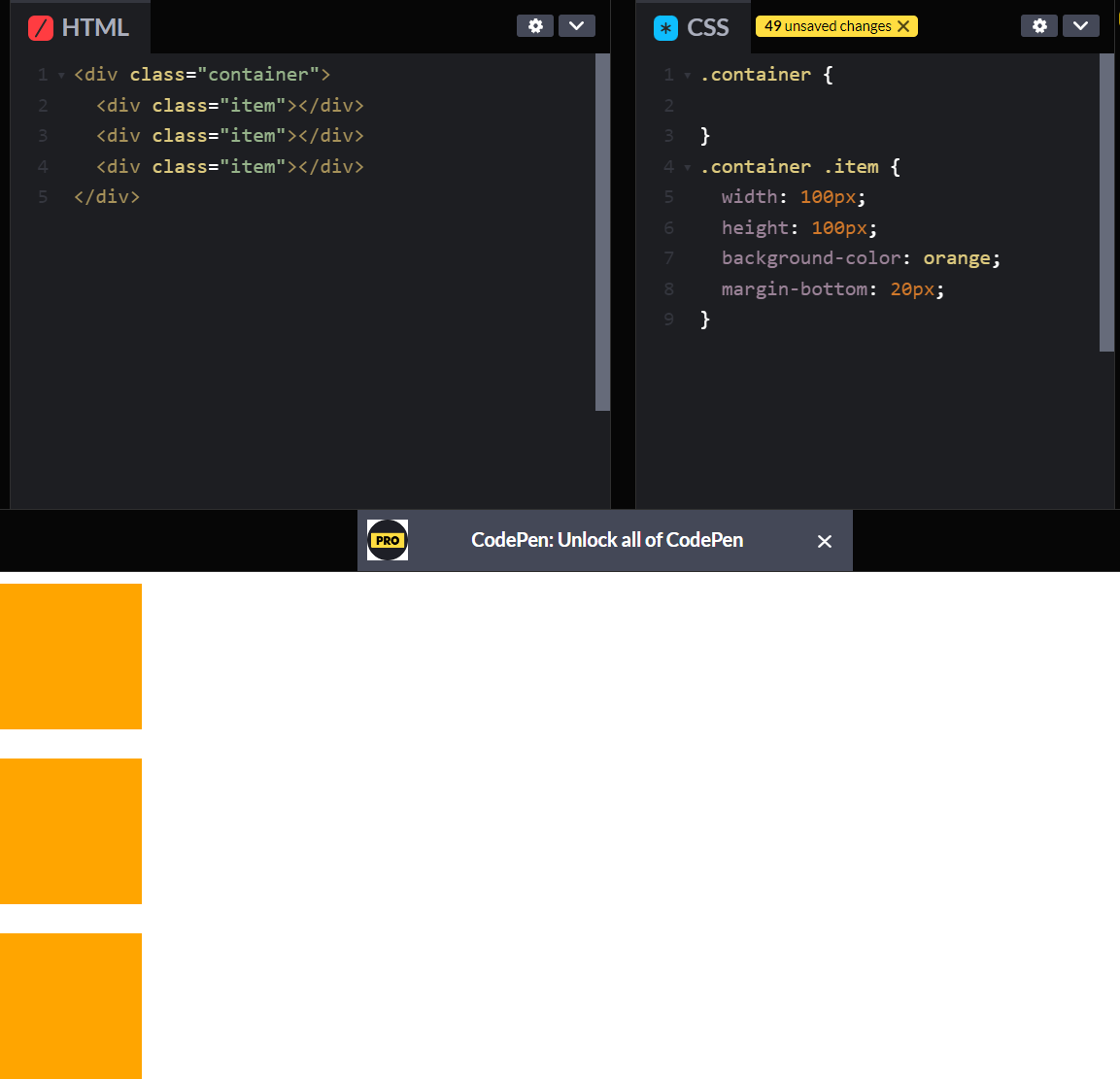Open HTML editor settings gear
The height and width of the screenshot is (1079, 1120).
click(535, 26)
